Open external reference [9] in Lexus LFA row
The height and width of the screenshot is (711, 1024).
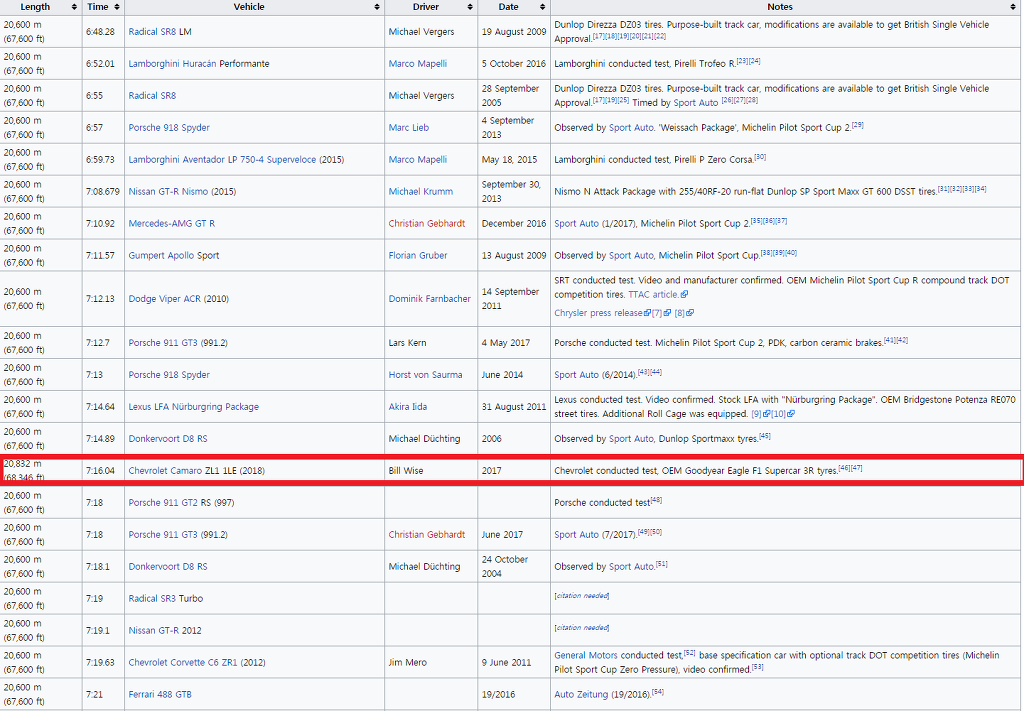761,414
